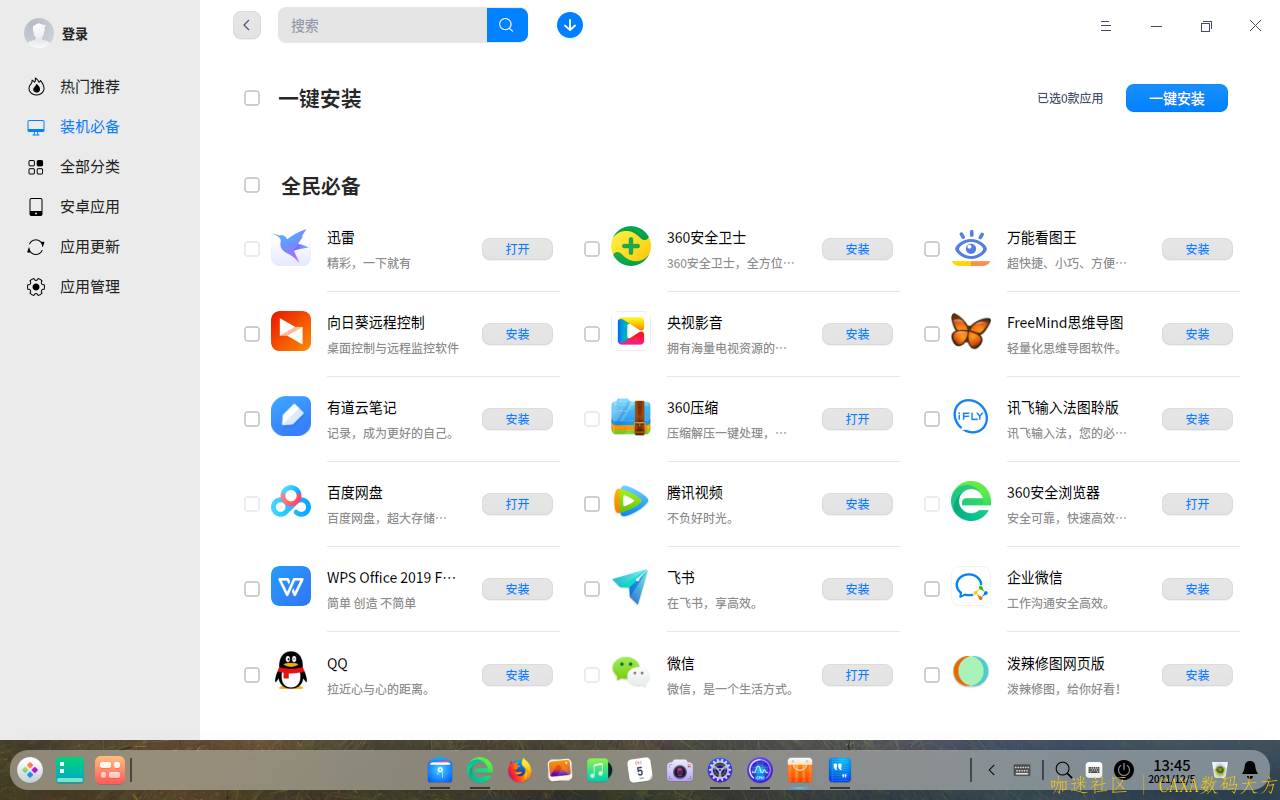Click the 万能看图王 eye icon
Image resolution: width=1280 pixels, height=800 pixels.
(x=971, y=247)
